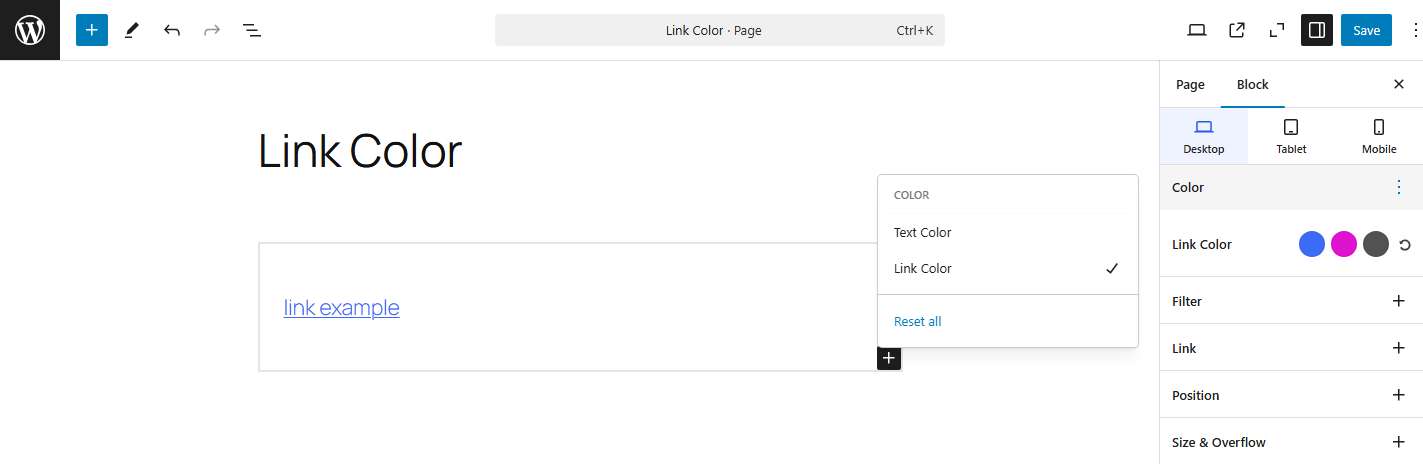This screenshot has height=464, width=1423.
Task: Switch to the Page tab
Action: pos(1190,85)
